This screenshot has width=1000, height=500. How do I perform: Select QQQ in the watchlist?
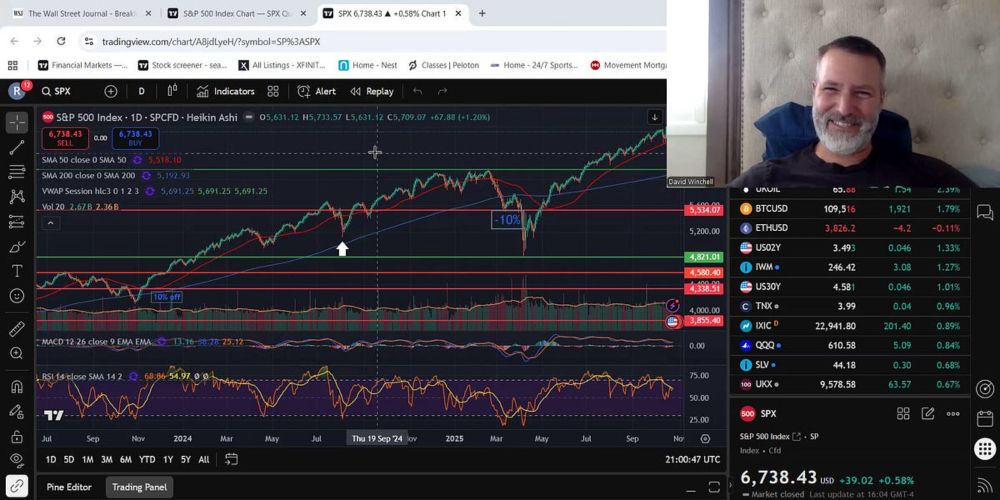(851, 345)
